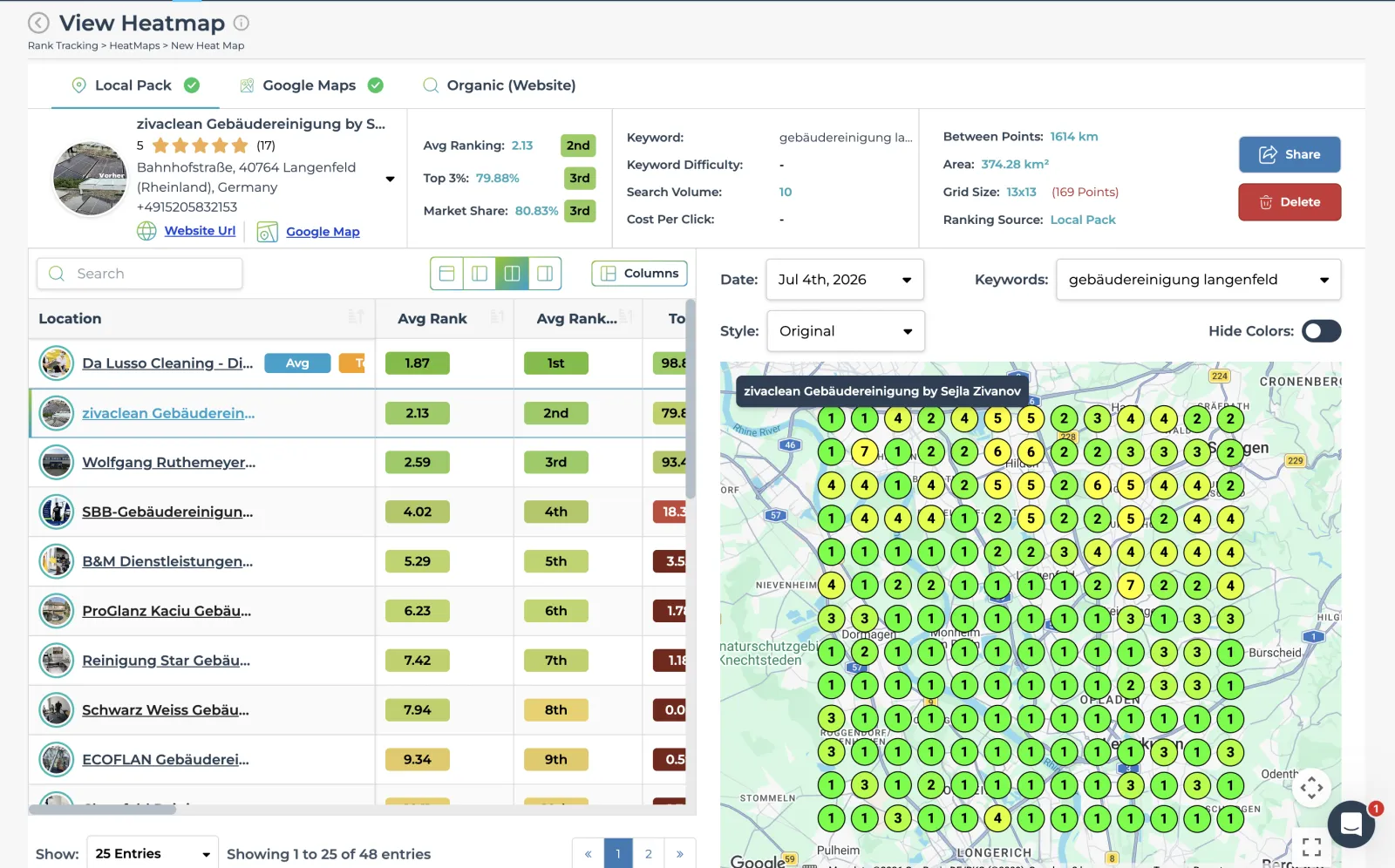Switch to the Local Pack tab
Viewport: 1395px width, 868px height.
(x=133, y=85)
